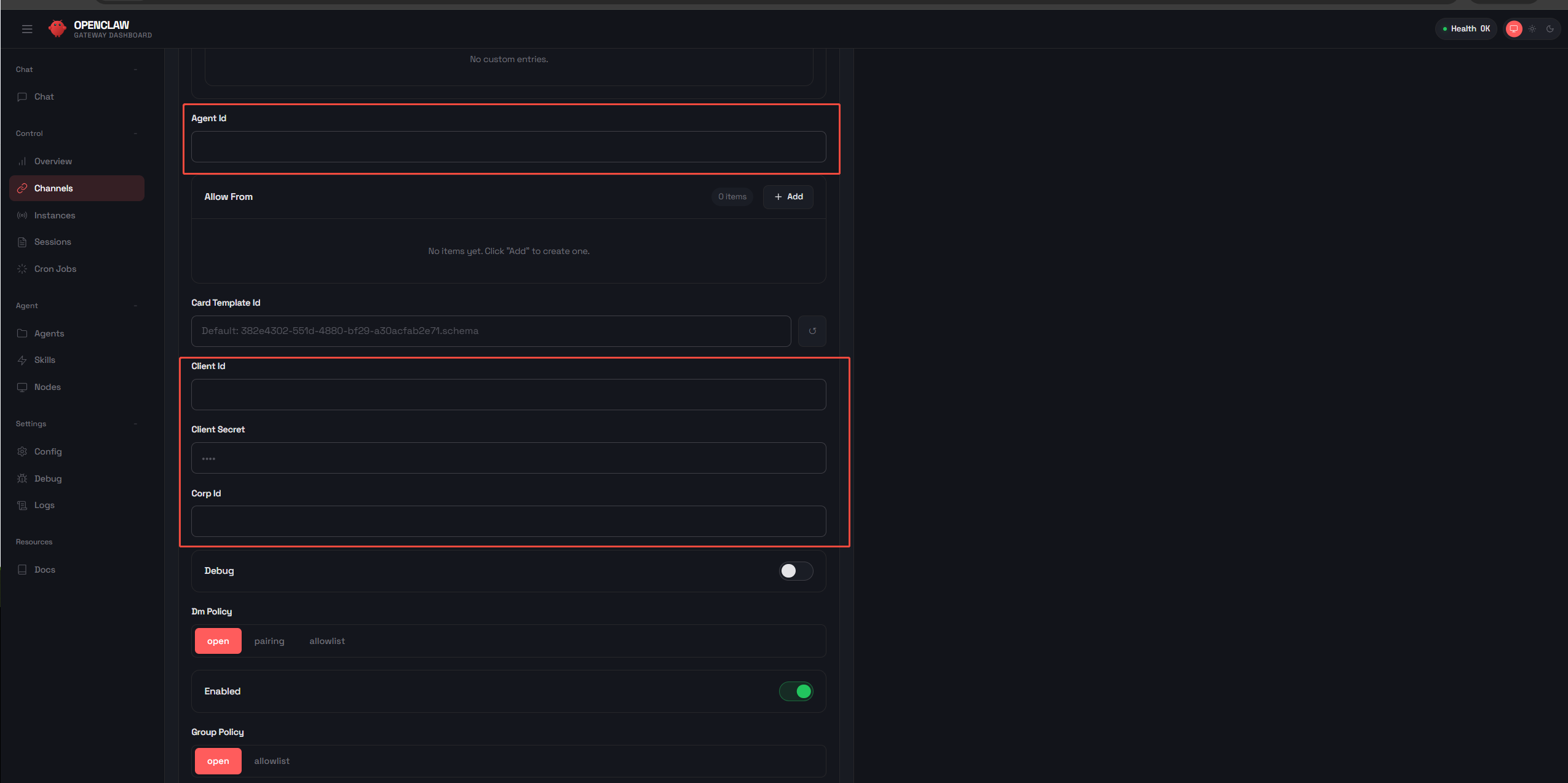Add an Allow From item
Screen dimensions: 1568x783
788,197
